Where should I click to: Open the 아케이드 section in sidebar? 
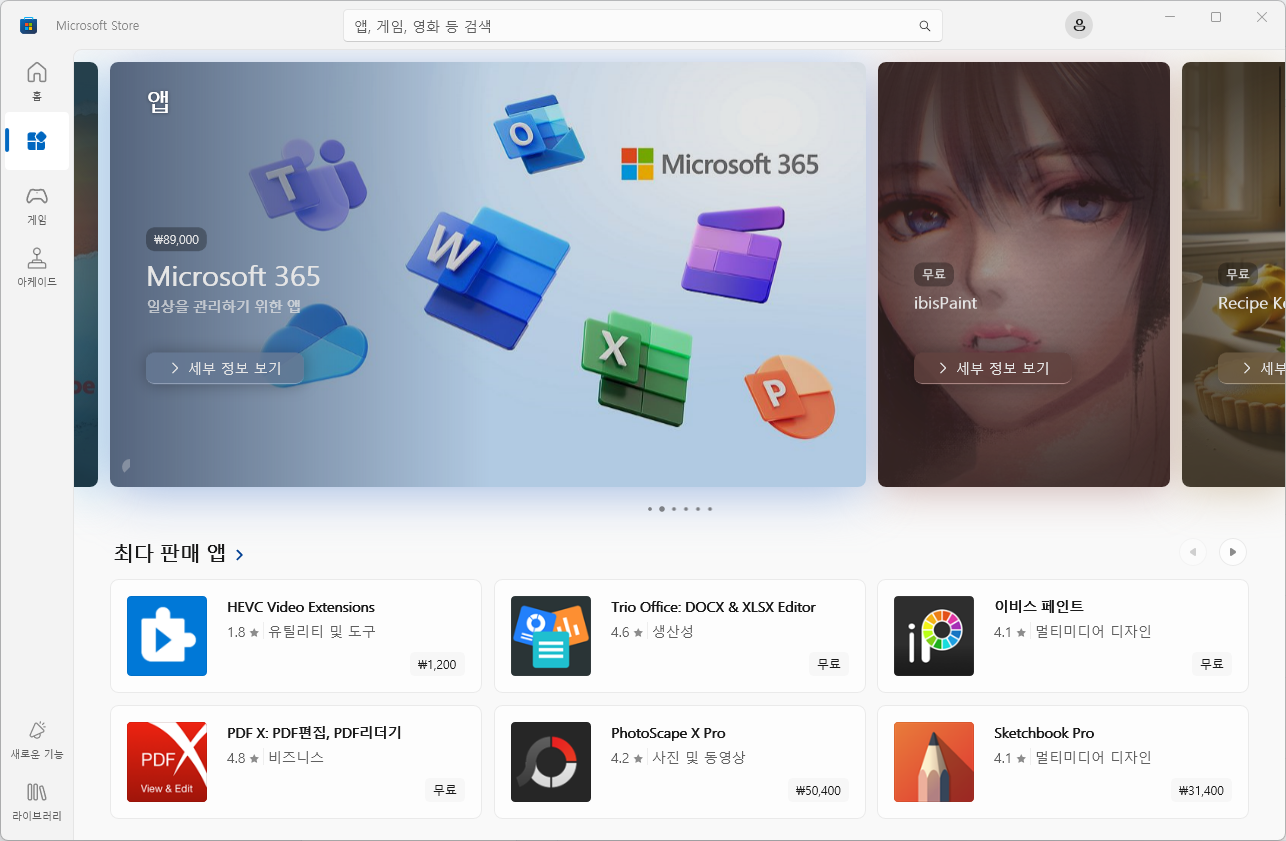tap(37, 268)
